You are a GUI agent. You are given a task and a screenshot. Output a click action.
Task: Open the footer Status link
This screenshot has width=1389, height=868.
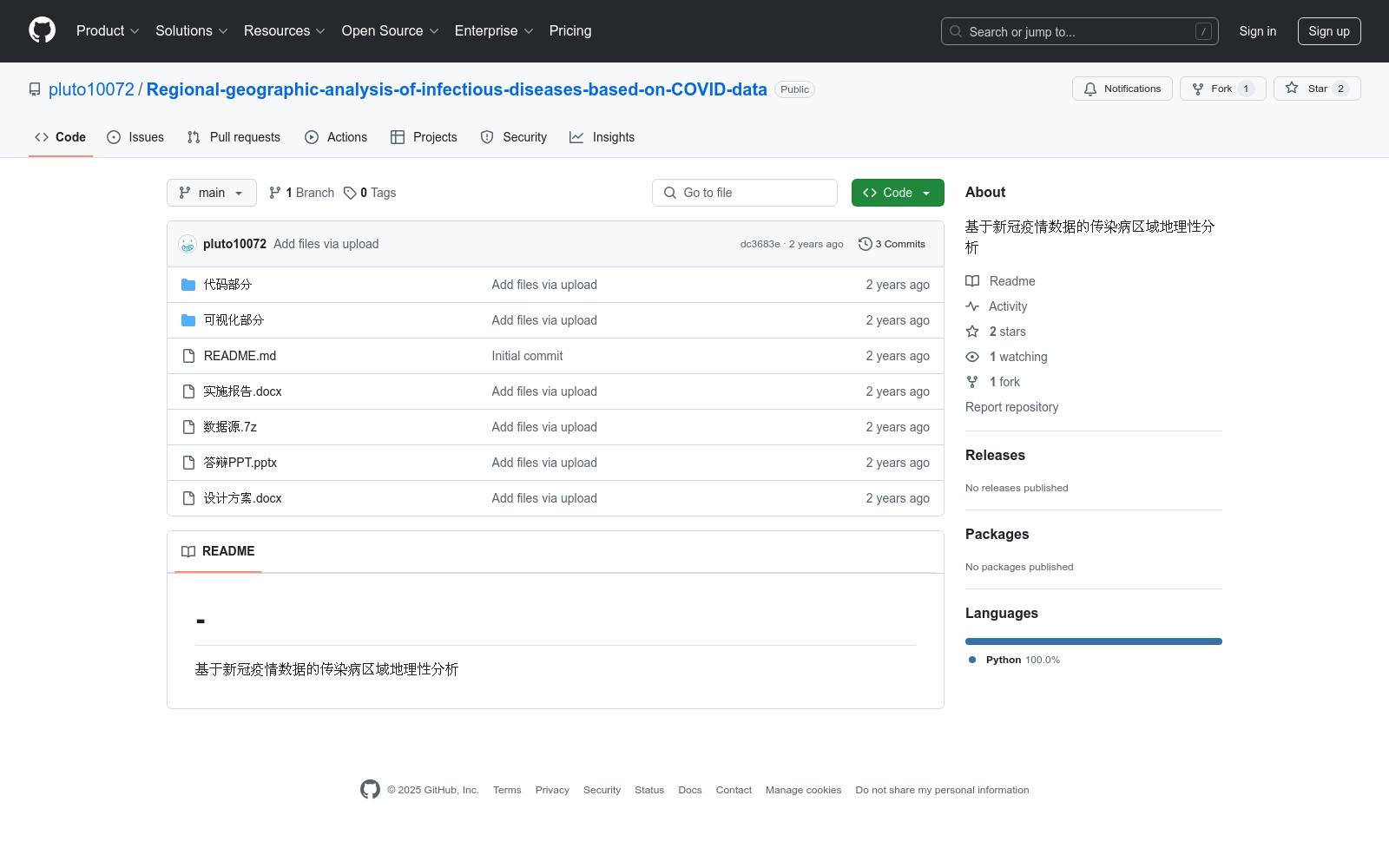click(x=649, y=790)
